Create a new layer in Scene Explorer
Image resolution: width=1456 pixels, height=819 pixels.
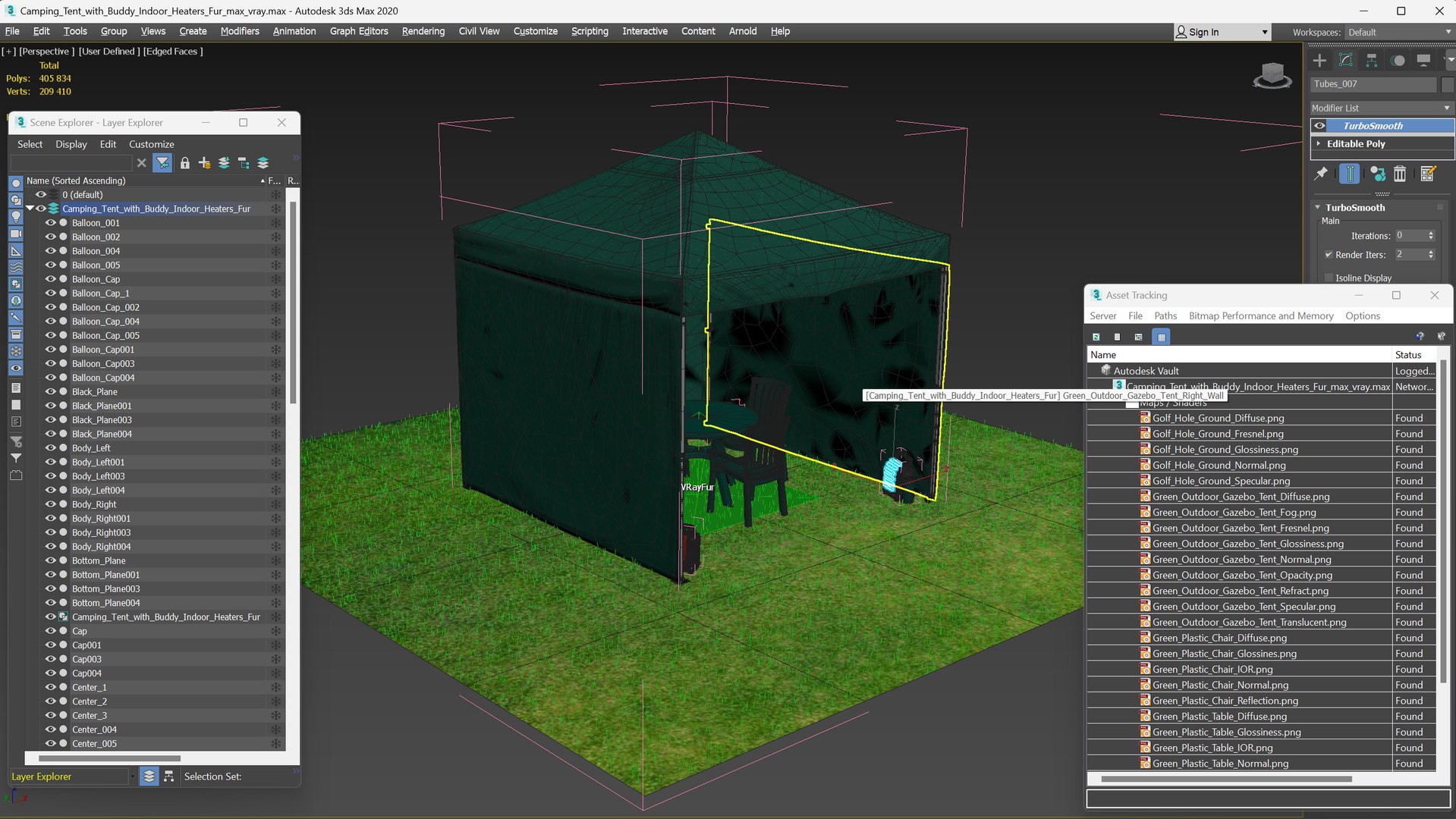(204, 163)
